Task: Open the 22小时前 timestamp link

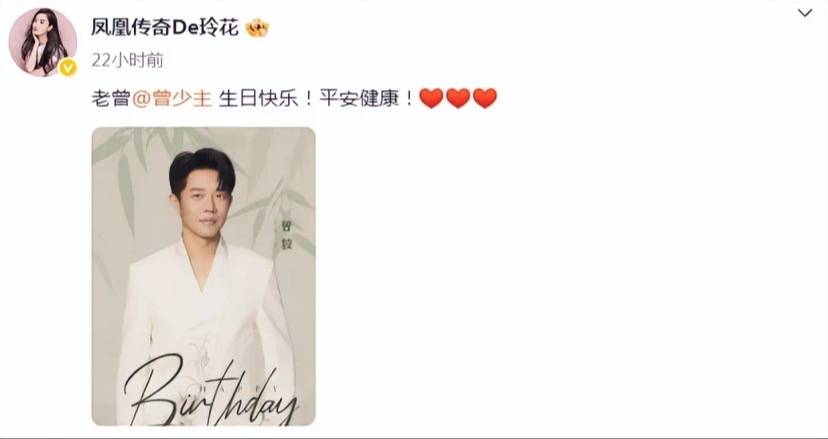Action: click(127, 60)
